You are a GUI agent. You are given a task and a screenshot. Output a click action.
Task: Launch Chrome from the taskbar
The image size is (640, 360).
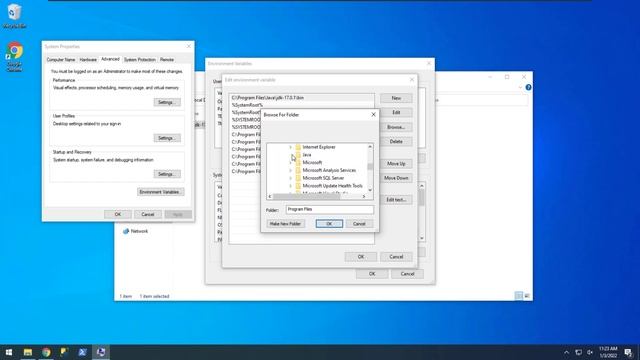pyautogui.click(x=46, y=352)
